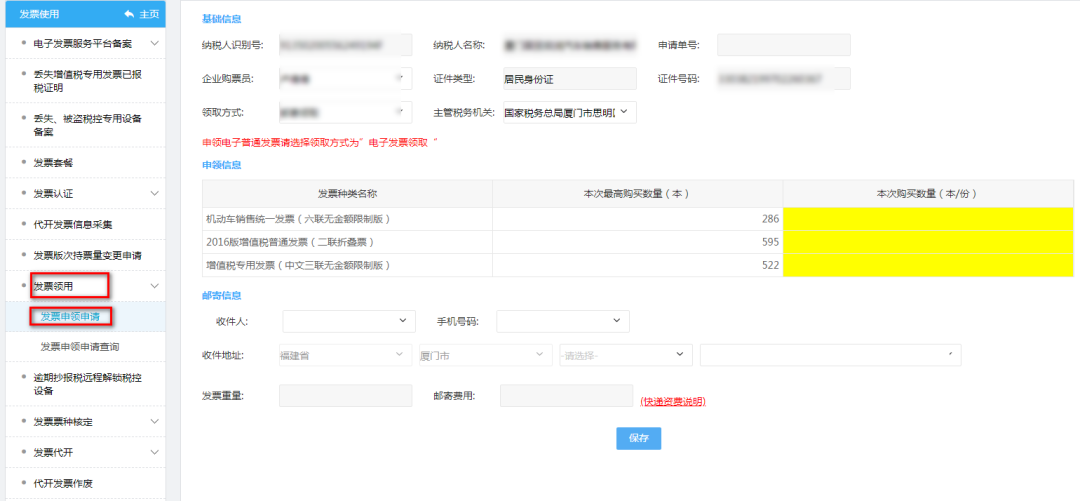Click the 邮寄费用 field

(566, 396)
